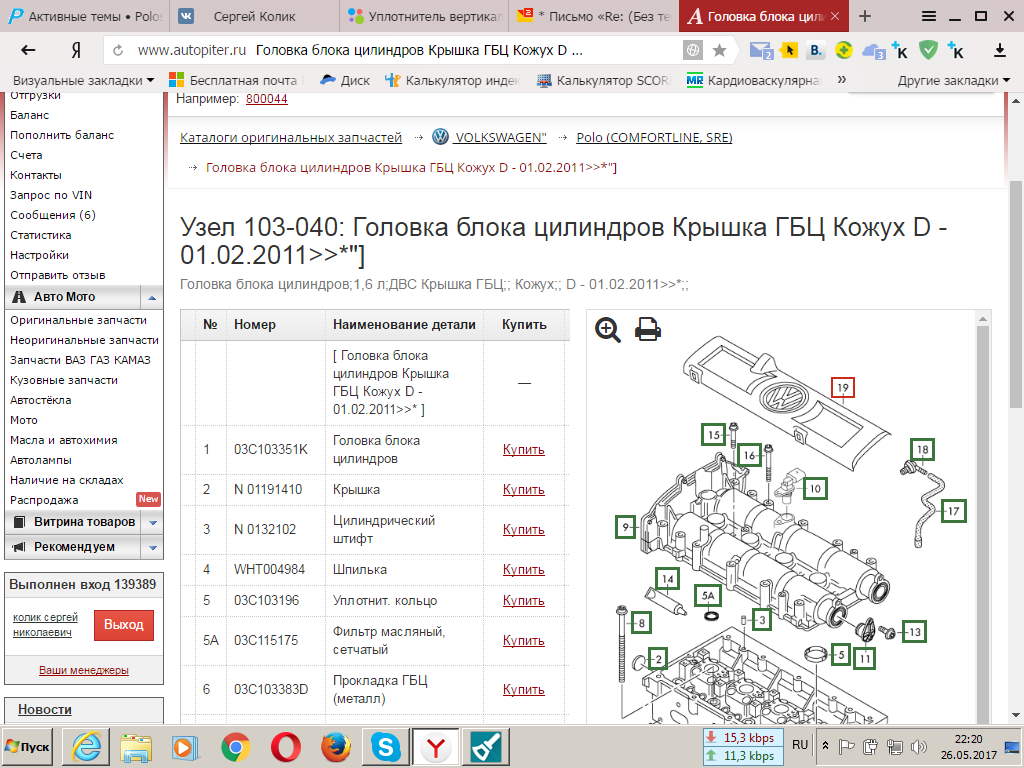Click the volume speaker tray icon
The height and width of the screenshot is (768, 1024).
point(920,746)
